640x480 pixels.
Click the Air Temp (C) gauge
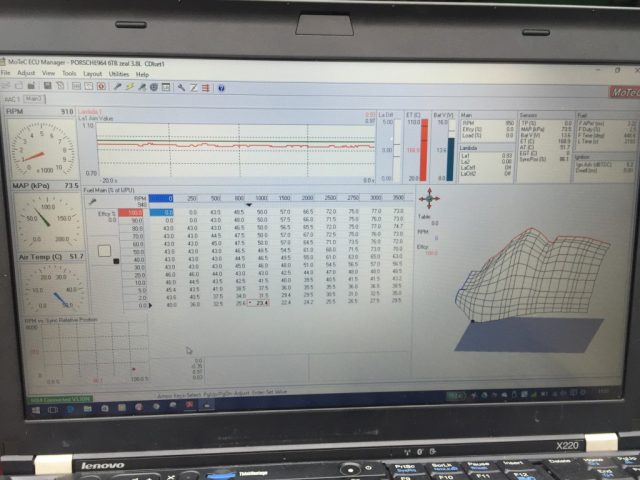pos(53,289)
